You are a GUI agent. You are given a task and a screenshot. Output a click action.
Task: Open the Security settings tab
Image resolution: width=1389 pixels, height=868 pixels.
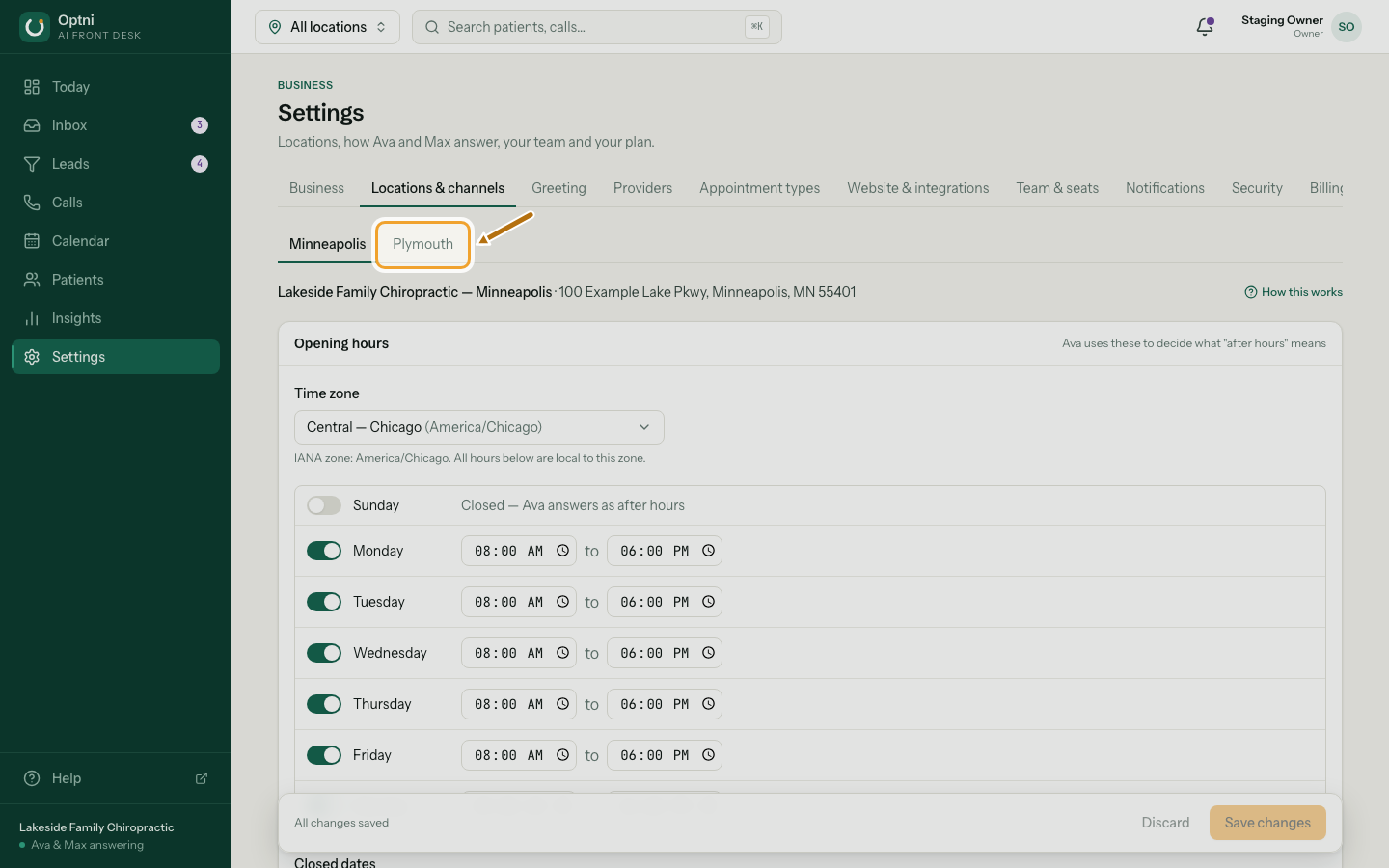click(x=1257, y=188)
